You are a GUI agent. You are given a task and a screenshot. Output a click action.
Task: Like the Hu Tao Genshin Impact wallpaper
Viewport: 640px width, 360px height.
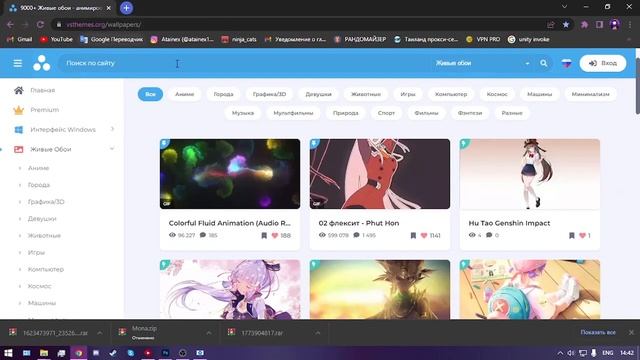tap(582, 236)
